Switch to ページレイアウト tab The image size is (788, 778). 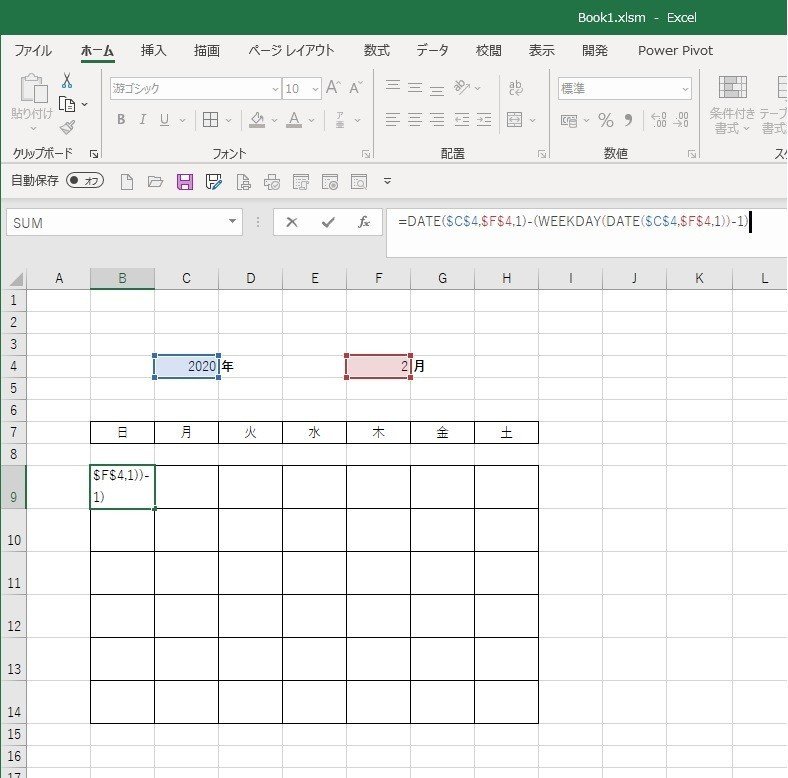(291, 50)
